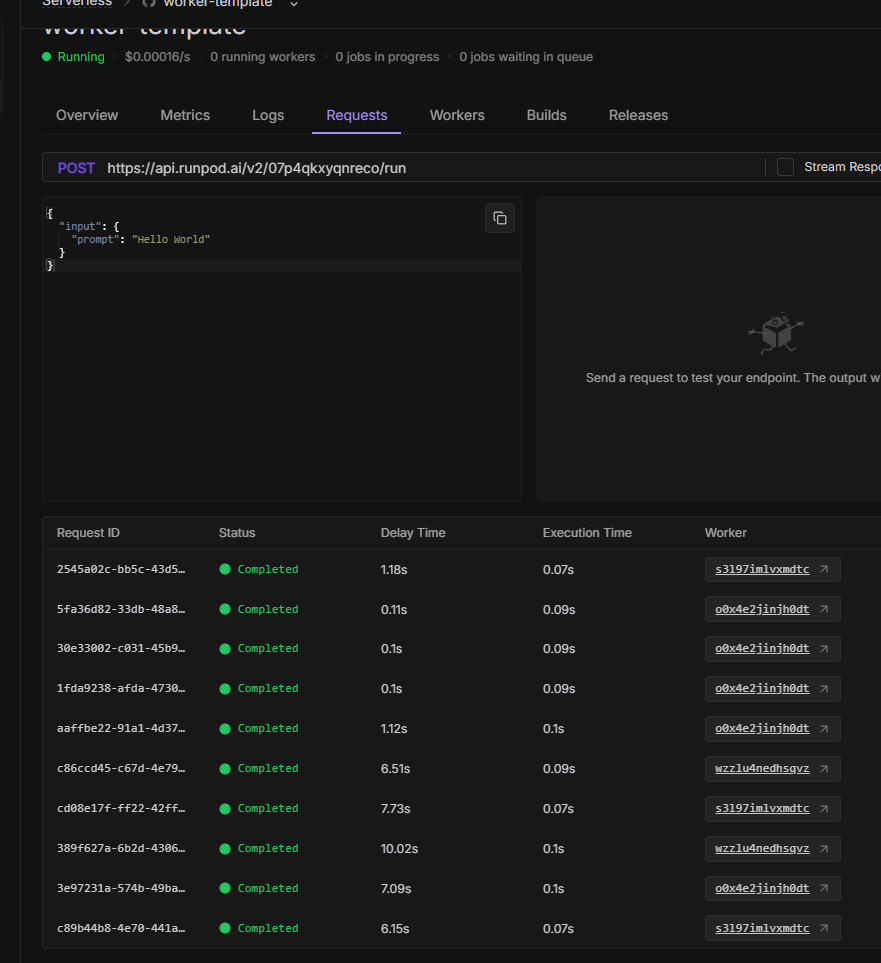Click inside the JSON request body editor
This screenshot has width=881, height=963.
(281, 349)
